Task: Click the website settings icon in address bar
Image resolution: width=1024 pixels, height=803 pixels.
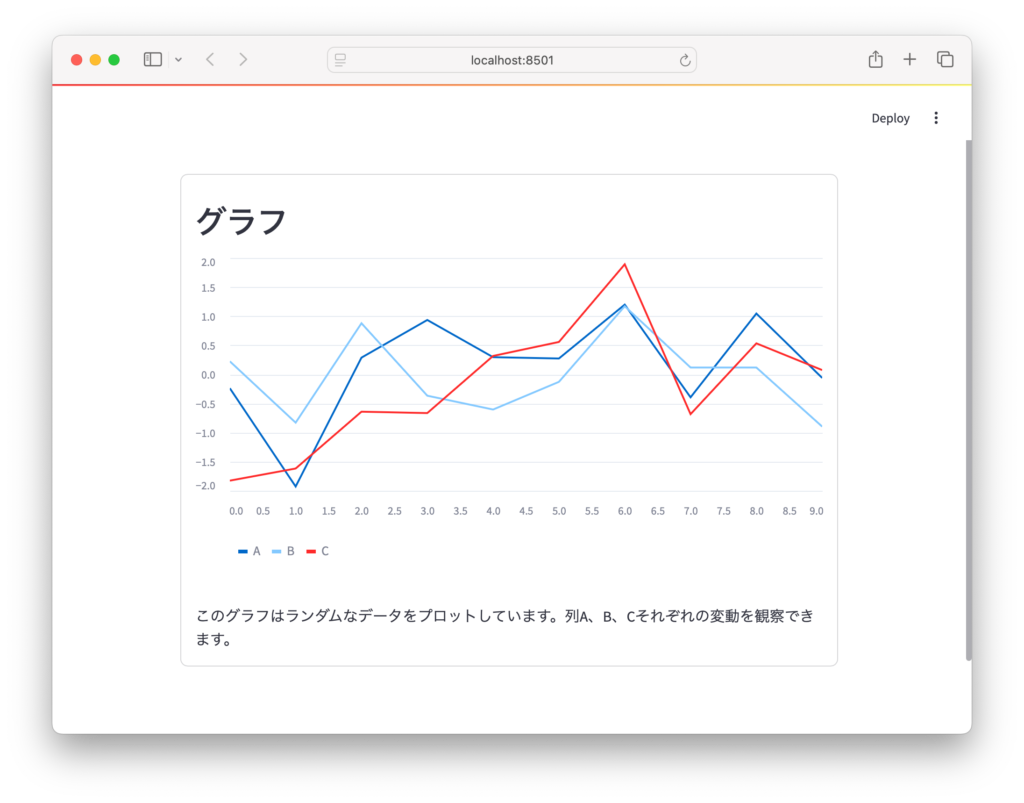Action: click(x=340, y=60)
